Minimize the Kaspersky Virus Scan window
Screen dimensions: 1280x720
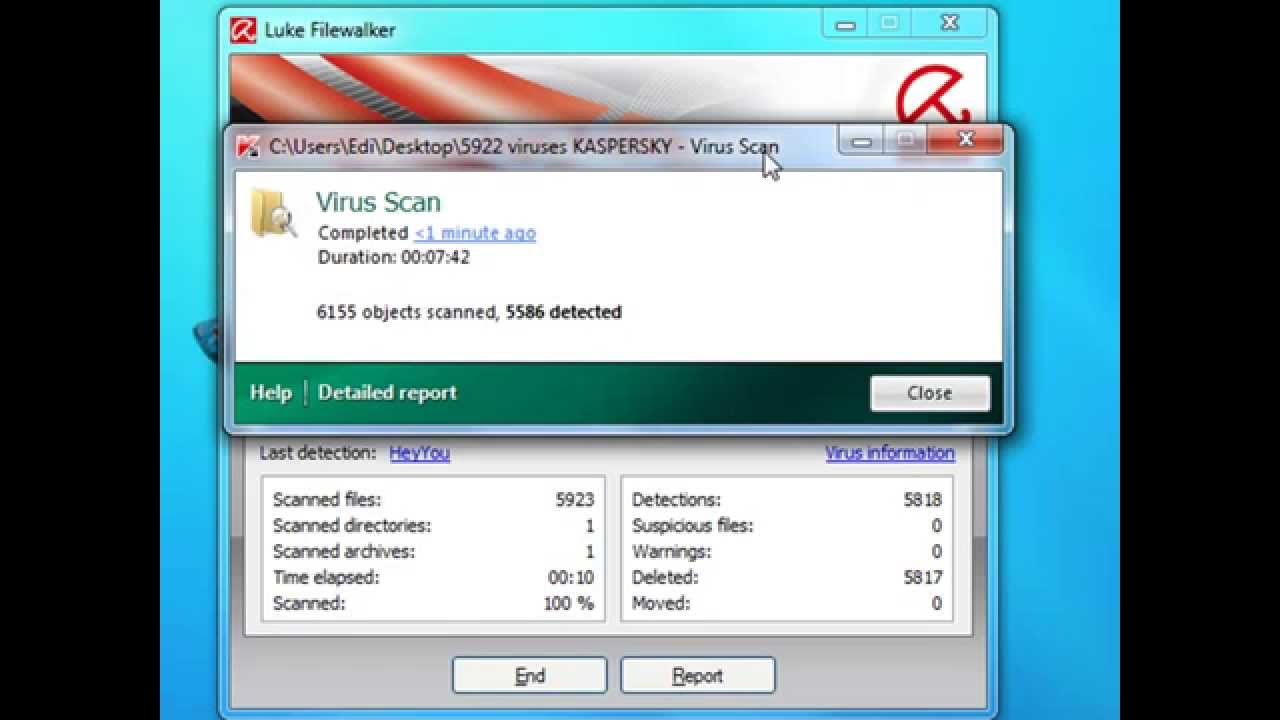click(861, 141)
